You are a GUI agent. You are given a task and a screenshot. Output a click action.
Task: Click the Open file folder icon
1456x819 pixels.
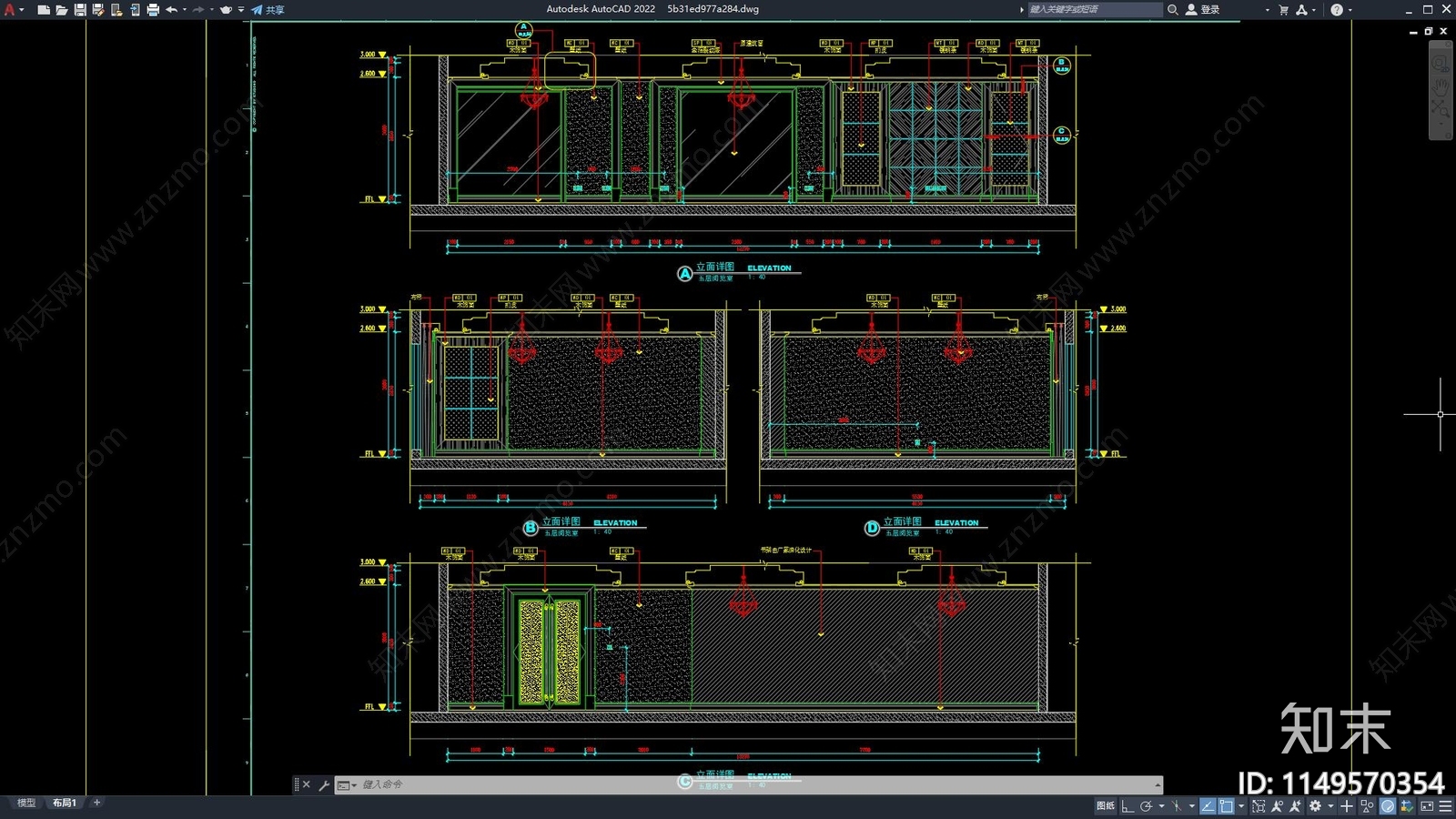click(62, 9)
